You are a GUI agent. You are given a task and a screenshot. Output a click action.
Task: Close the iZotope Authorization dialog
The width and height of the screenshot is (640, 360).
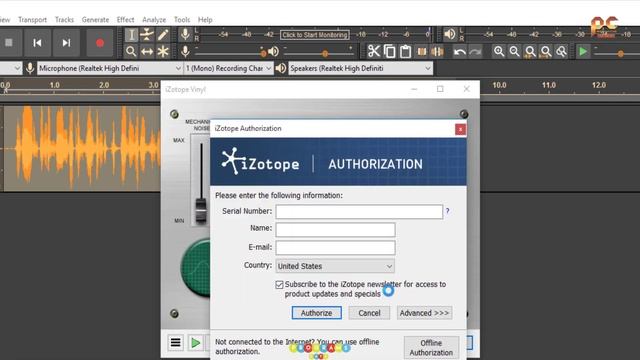460,129
